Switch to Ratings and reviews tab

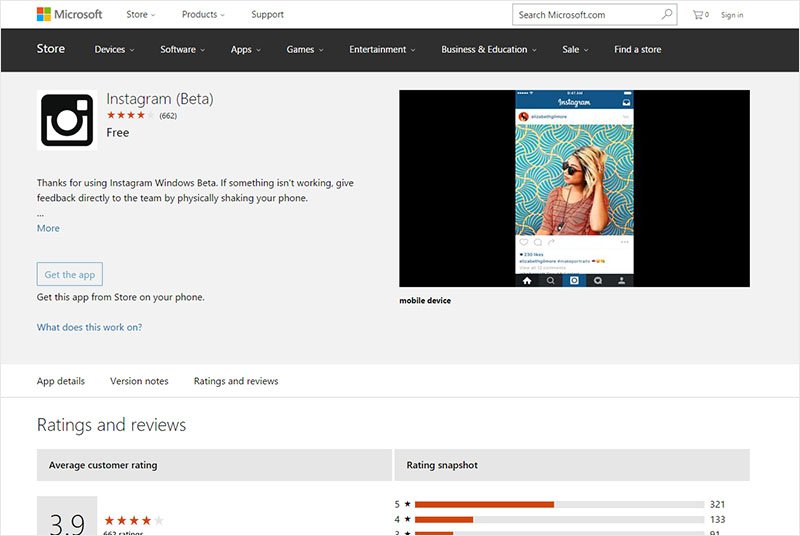point(236,381)
